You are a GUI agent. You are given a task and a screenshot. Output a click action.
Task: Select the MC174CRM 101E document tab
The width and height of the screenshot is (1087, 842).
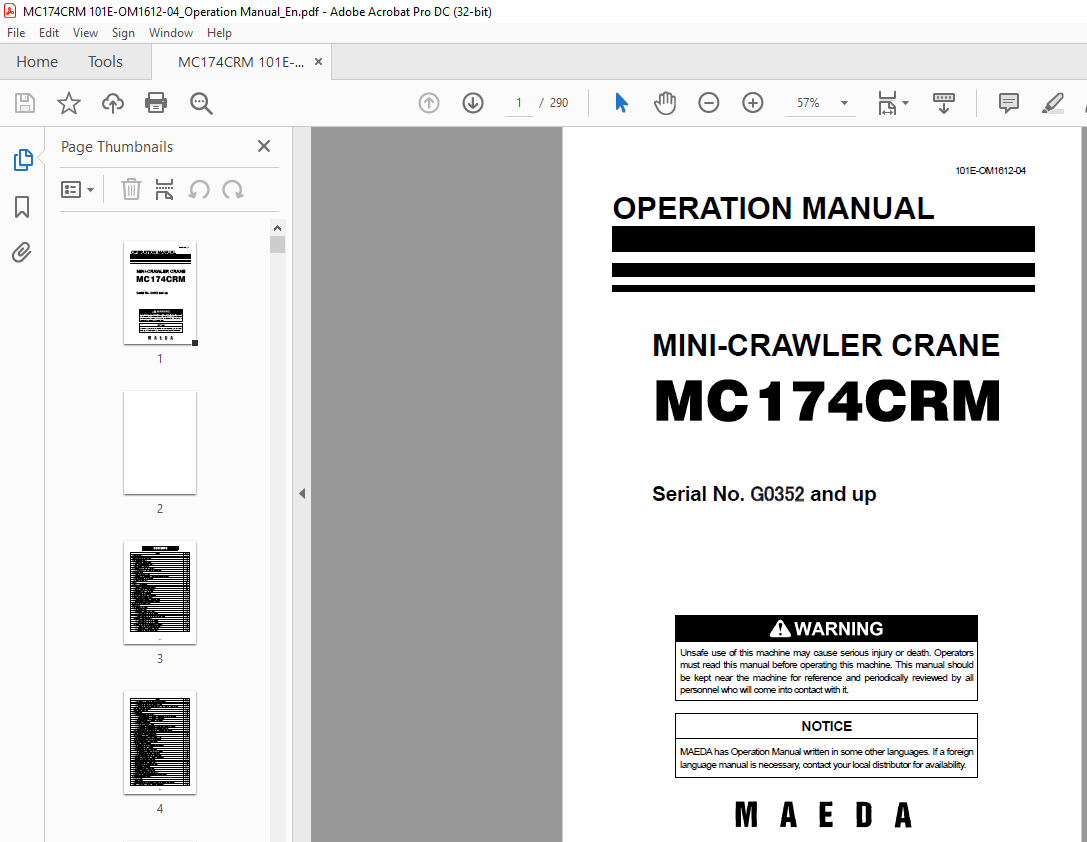(x=241, y=62)
